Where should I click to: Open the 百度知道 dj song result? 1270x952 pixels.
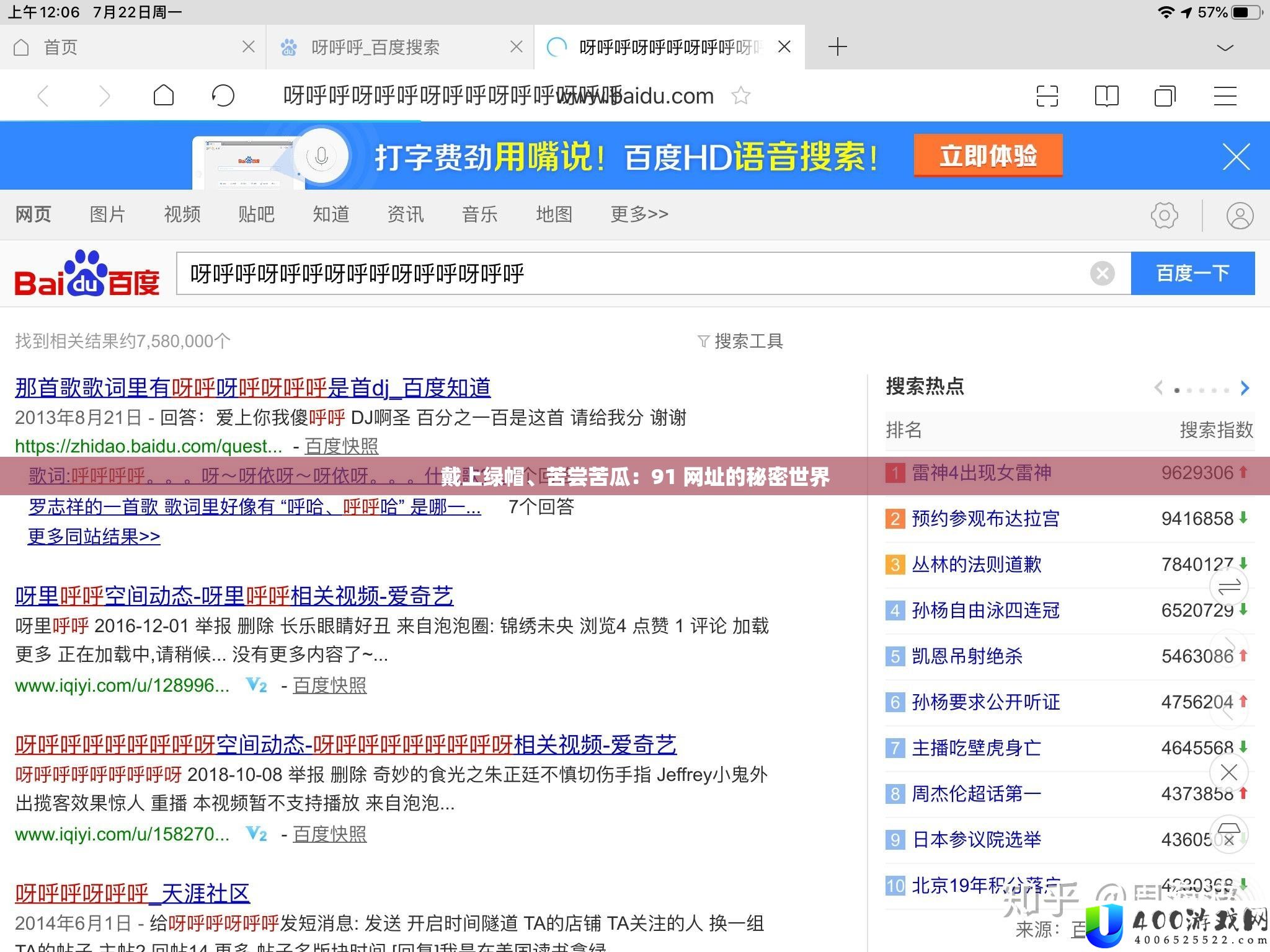(x=252, y=388)
